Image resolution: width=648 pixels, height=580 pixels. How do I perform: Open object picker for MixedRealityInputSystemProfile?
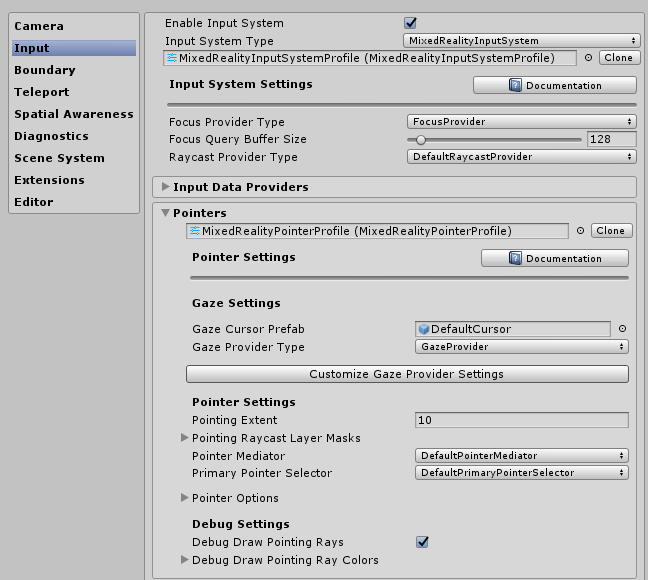[588, 58]
